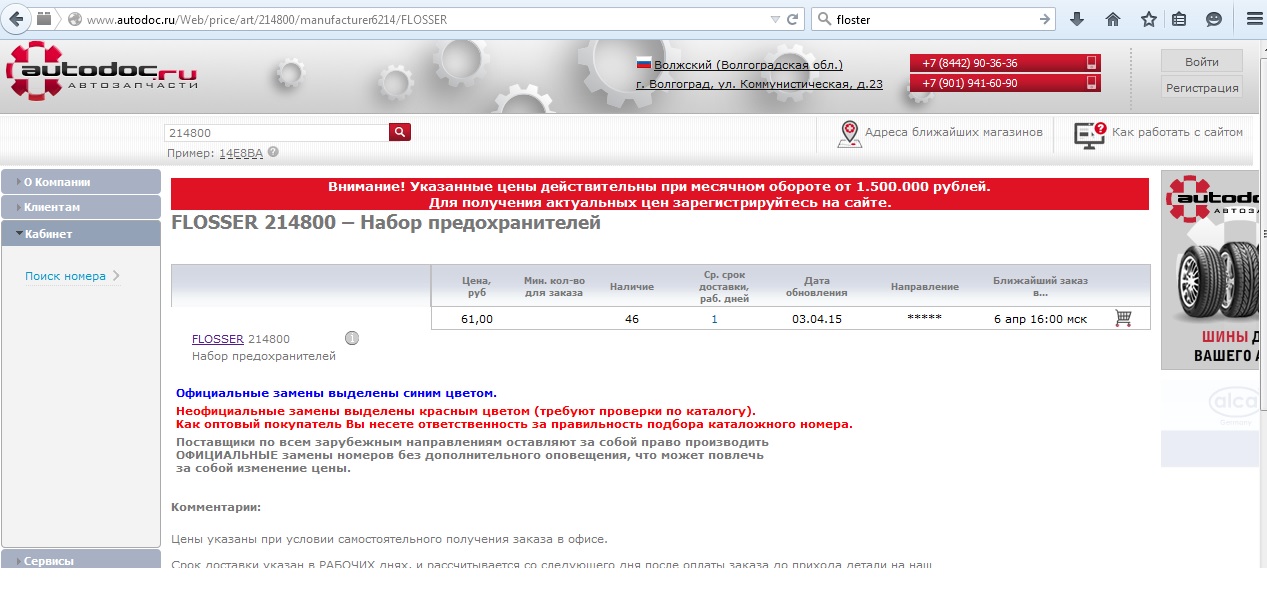The width and height of the screenshot is (1267, 614).
Task: Click the help question mark near example
Action: coord(273,153)
